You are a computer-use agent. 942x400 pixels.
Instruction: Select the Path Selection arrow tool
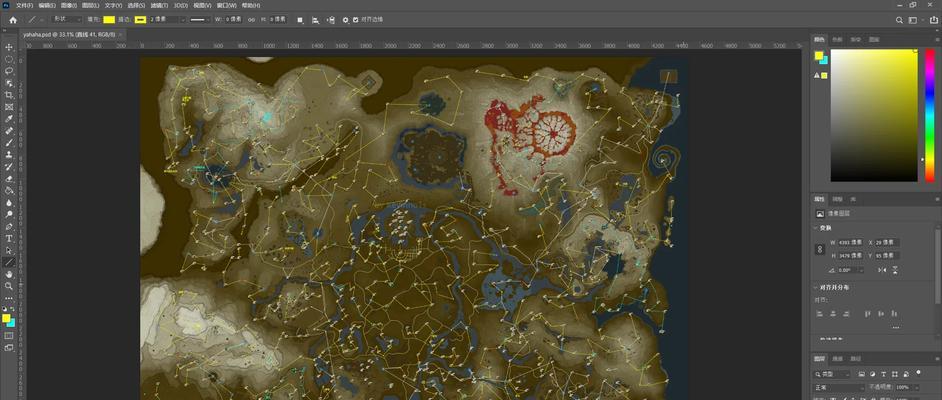coord(9,250)
